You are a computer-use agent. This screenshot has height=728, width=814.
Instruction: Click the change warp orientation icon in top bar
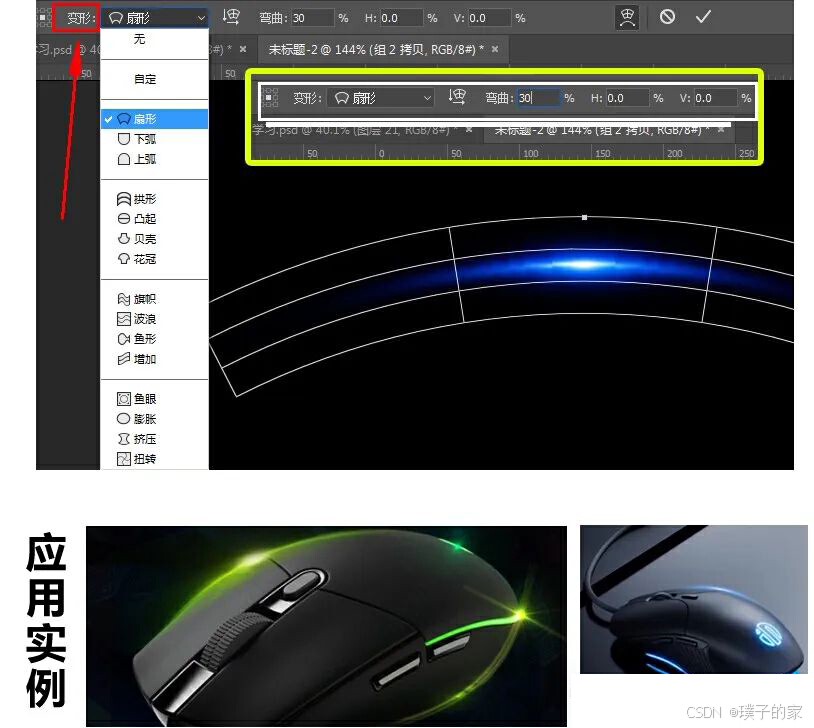pyautogui.click(x=231, y=17)
